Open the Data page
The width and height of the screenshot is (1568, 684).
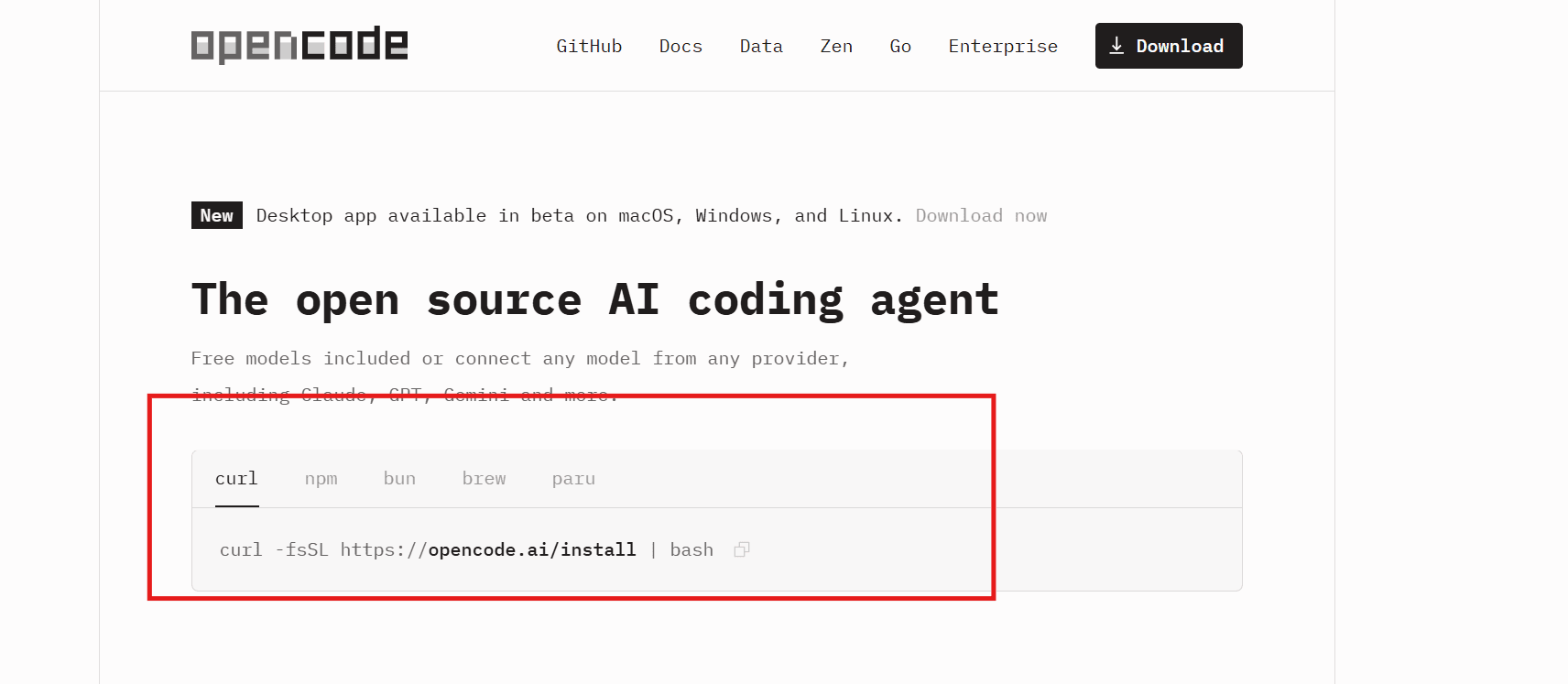click(x=761, y=46)
